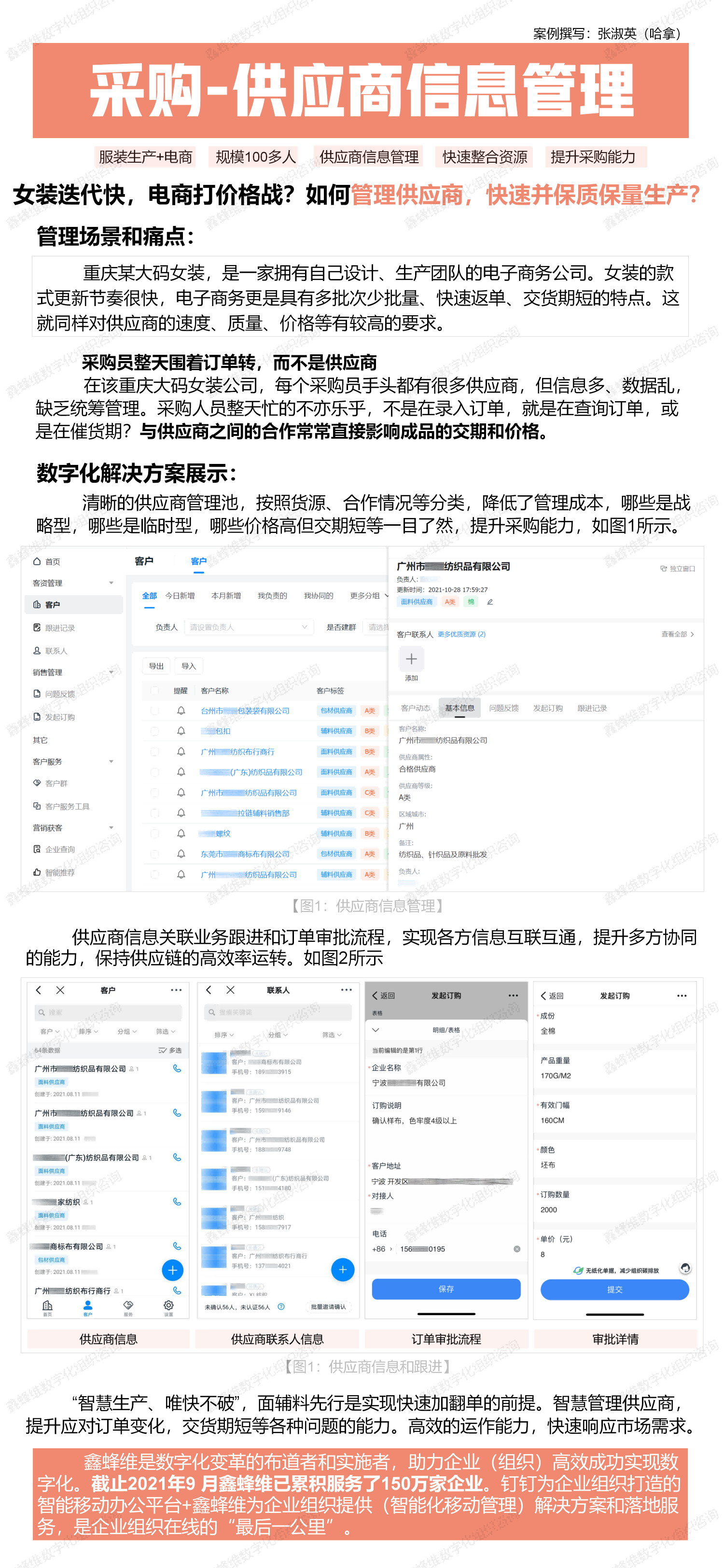
Task: Click the reminder bell for 台州市 包装袋有限公司
Action: (181, 710)
